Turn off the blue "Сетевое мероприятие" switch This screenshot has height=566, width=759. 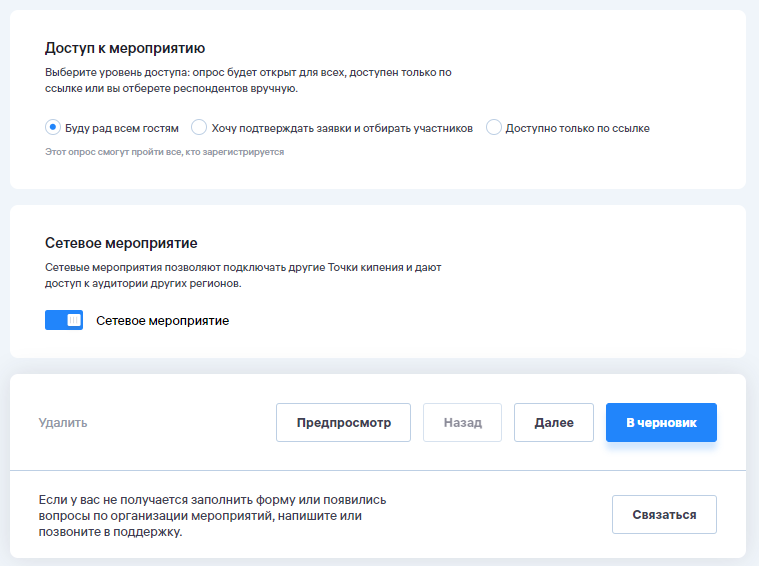click(x=64, y=320)
